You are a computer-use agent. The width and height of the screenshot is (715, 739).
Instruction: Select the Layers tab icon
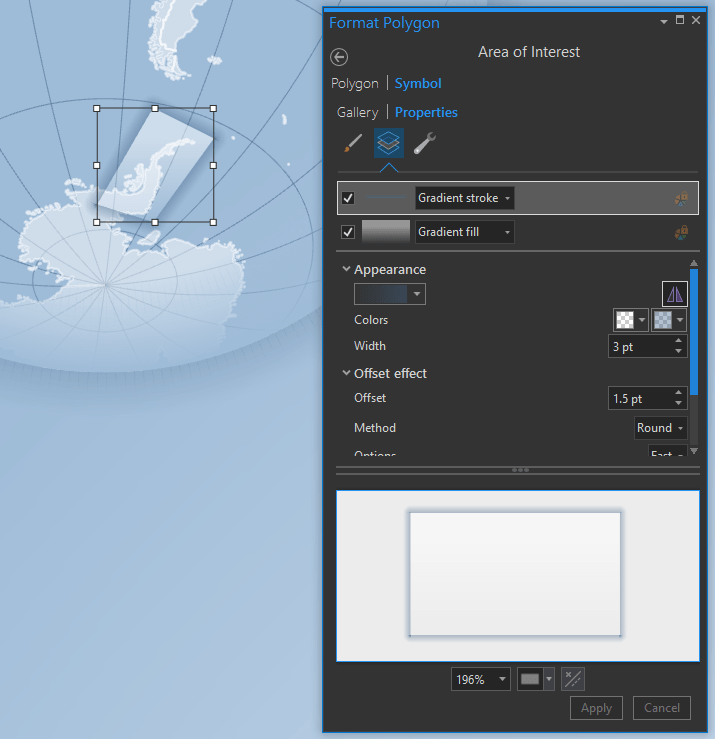coord(388,143)
